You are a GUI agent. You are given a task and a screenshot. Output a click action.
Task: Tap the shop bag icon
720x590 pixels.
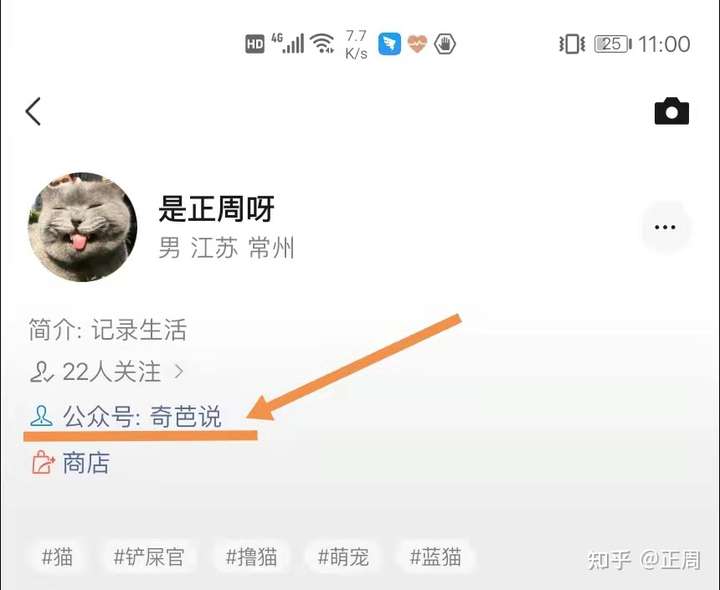pyautogui.click(x=43, y=462)
